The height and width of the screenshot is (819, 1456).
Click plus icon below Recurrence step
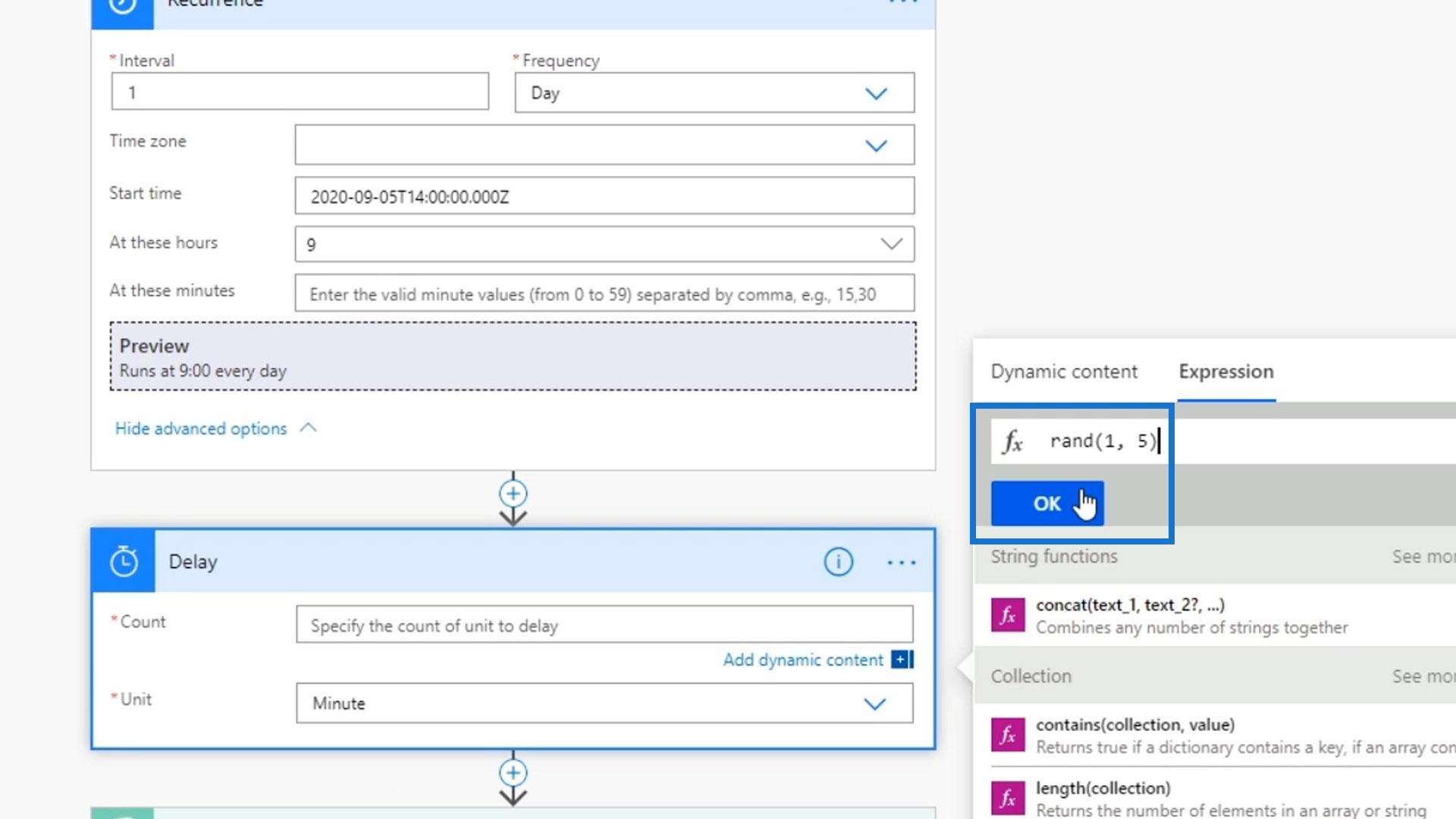click(513, 494)
